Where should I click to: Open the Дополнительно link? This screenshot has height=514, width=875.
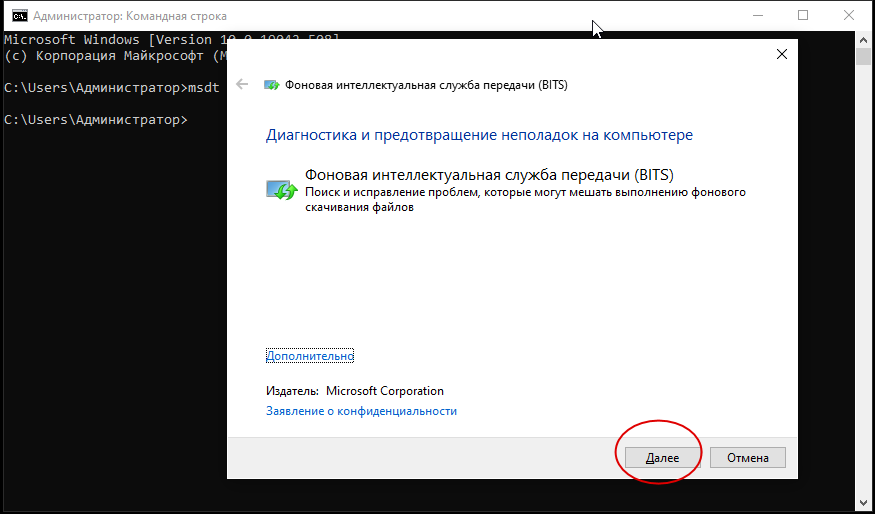(x=310, y=356)
